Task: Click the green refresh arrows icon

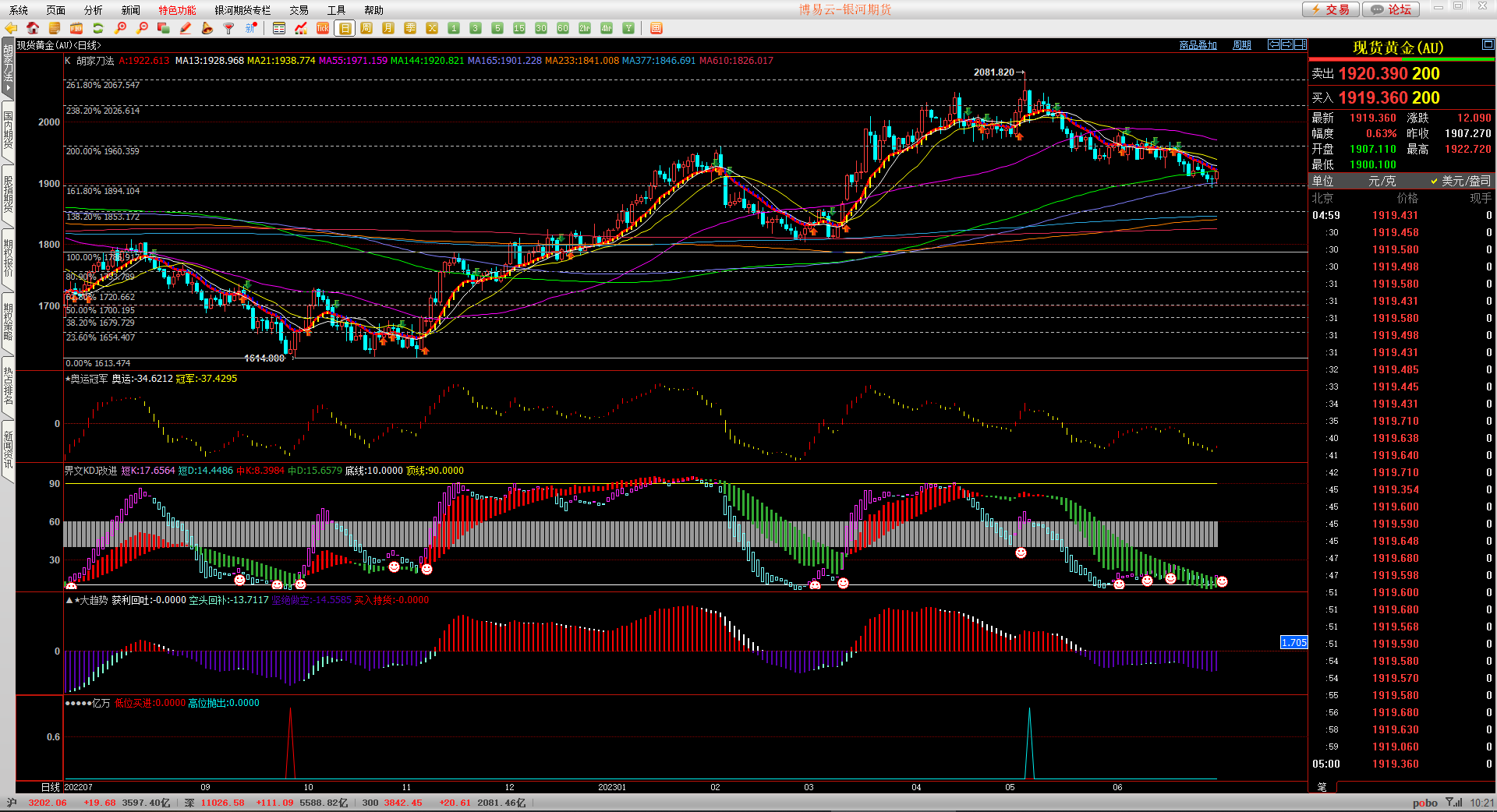Action: click(98, 28)
